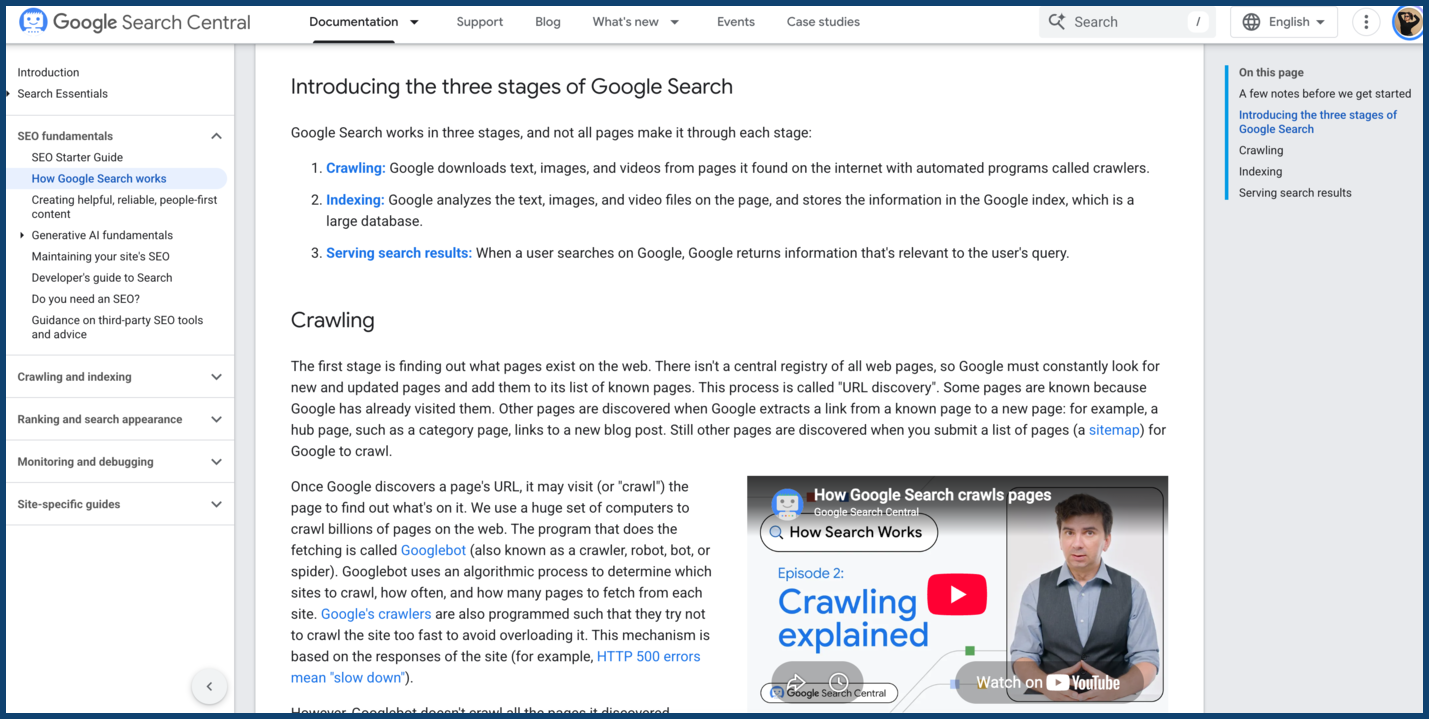Screen dimensions: 1429x719
Task: Open the Events tab
Action: pyautogui.click(x=736, y=22)
